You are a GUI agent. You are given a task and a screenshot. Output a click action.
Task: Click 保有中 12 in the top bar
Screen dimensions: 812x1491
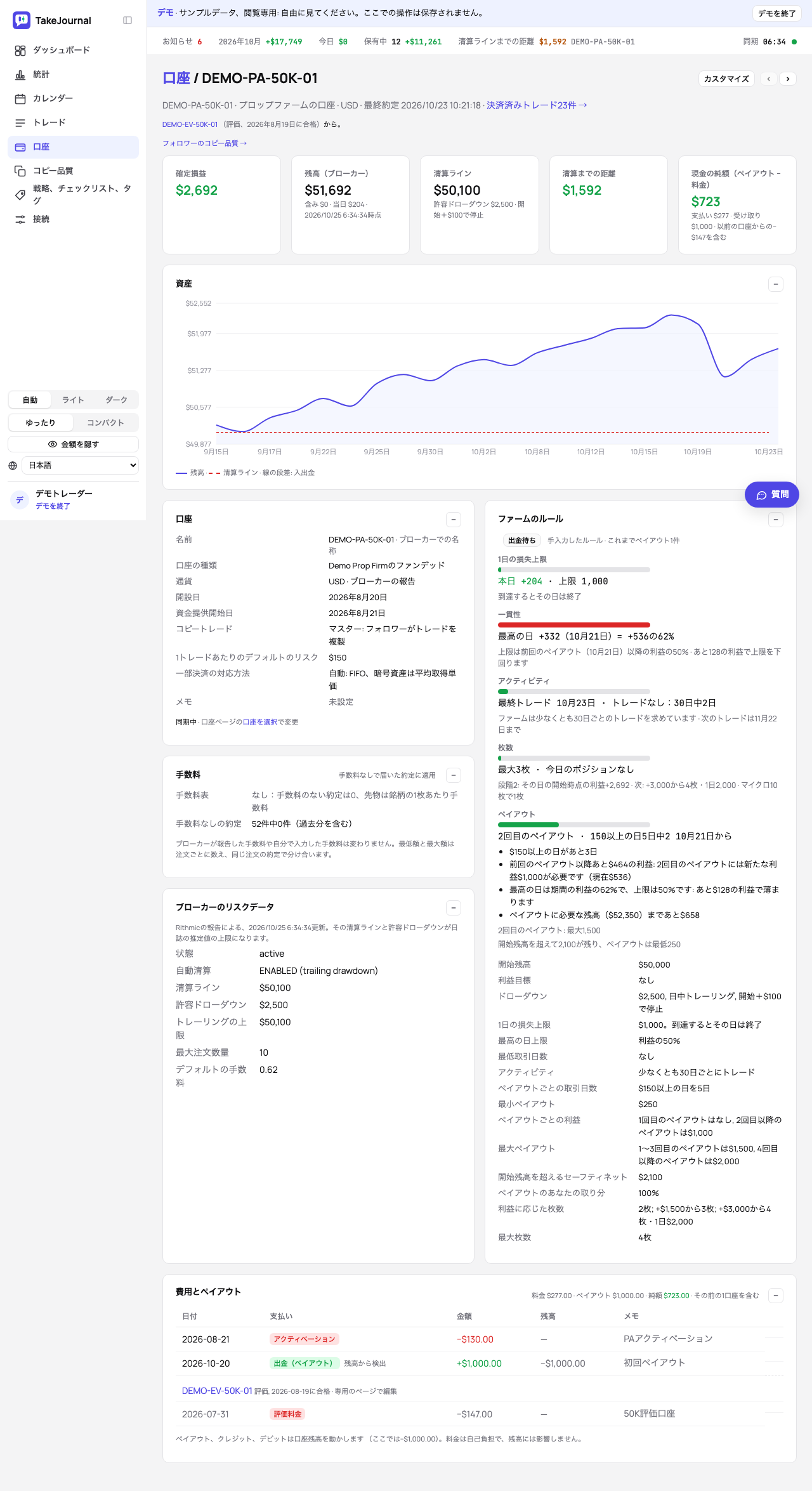(403, 42)
